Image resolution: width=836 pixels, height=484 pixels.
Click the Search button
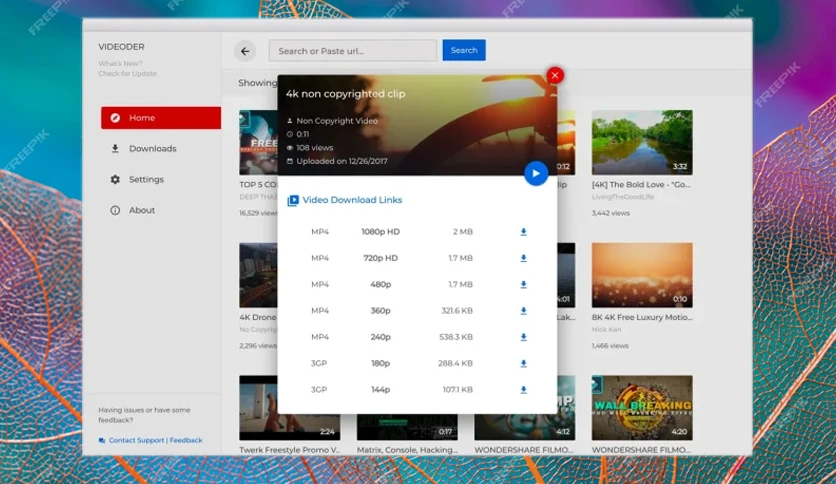pos(464,50)
